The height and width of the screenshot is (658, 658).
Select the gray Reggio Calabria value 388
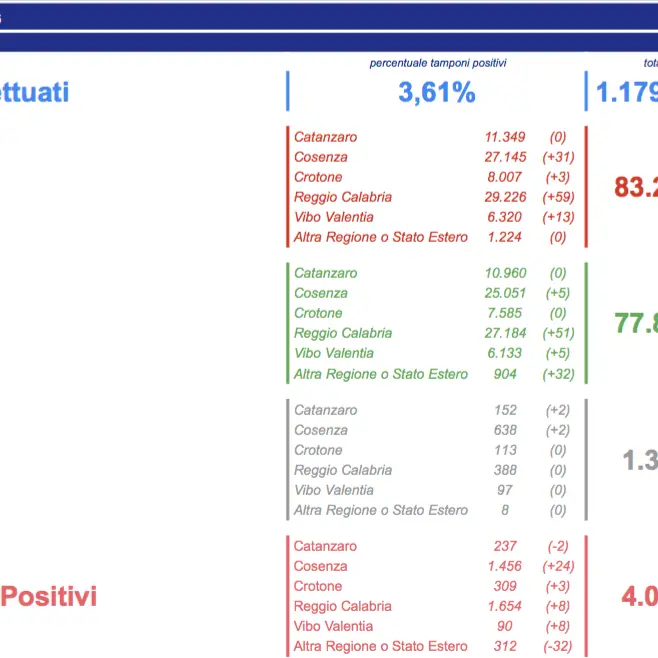[505, 470]
